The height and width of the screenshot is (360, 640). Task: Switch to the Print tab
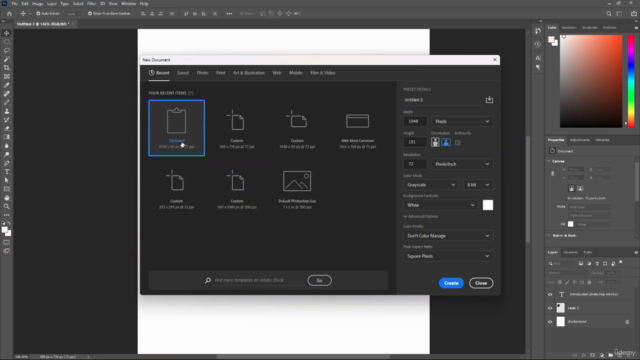tap(220, 73)
